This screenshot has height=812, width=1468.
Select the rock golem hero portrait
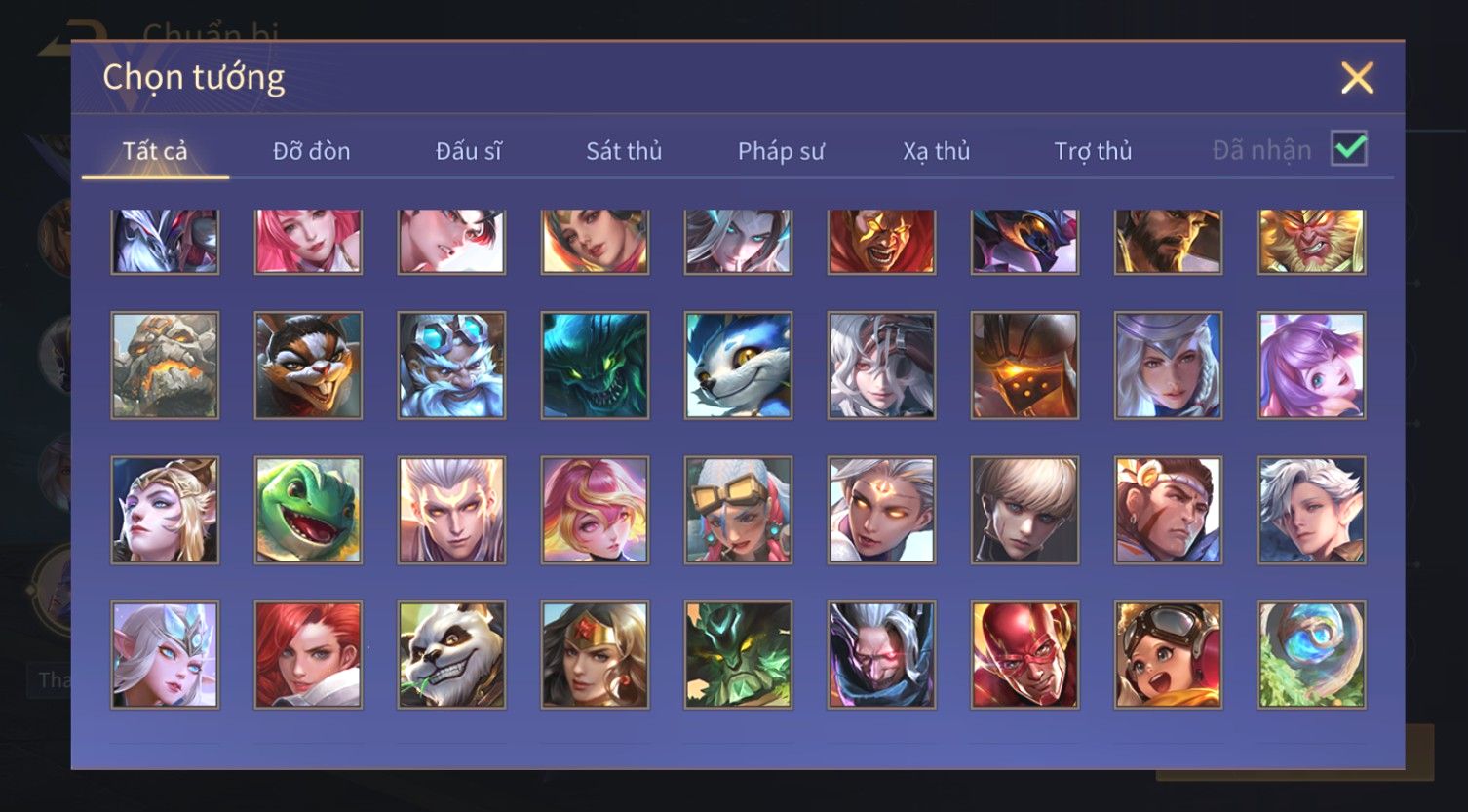pyautogui.click(x=165, y=366)
